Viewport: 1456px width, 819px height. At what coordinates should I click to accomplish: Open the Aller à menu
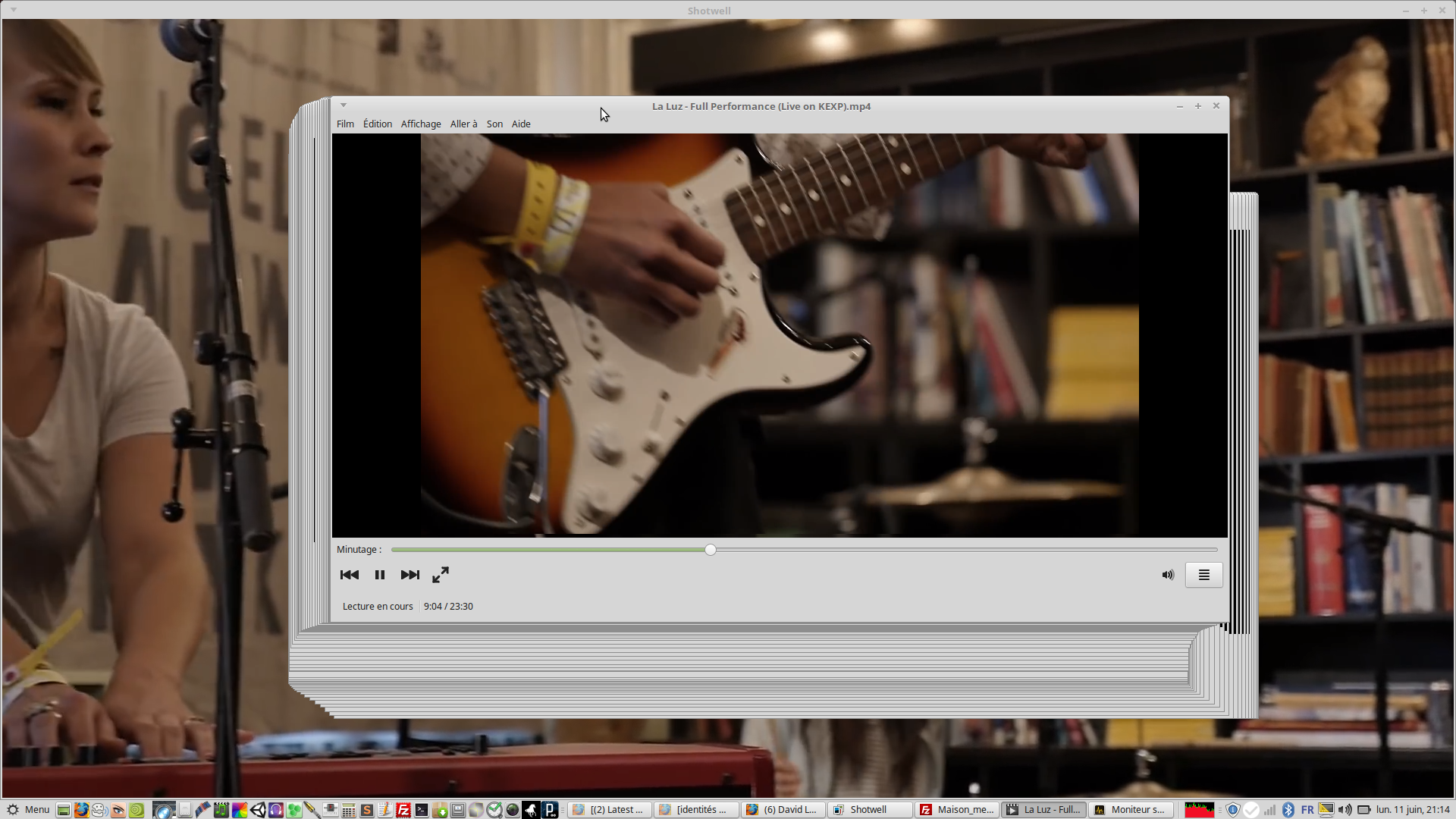463,124
